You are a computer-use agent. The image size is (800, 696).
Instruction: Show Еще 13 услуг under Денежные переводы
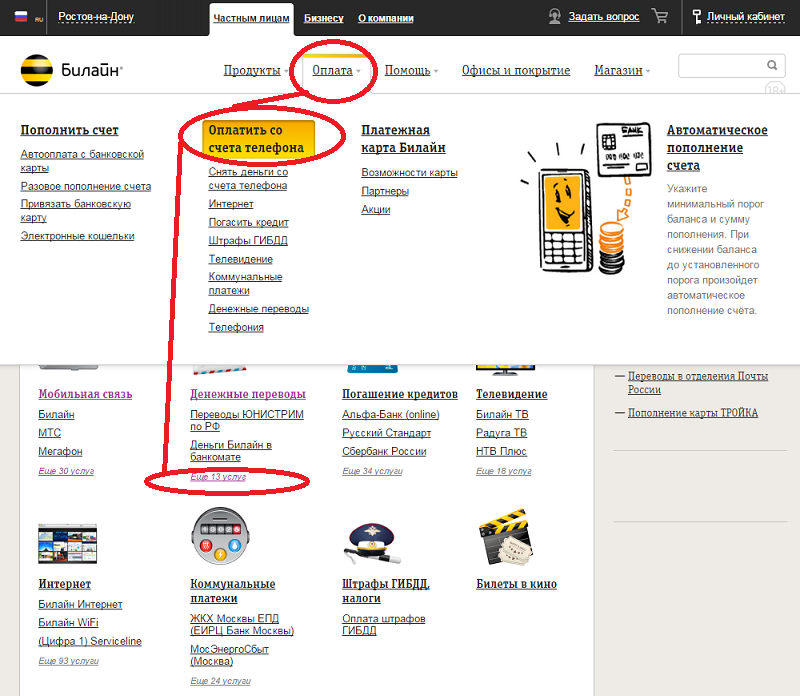point(218,477)
